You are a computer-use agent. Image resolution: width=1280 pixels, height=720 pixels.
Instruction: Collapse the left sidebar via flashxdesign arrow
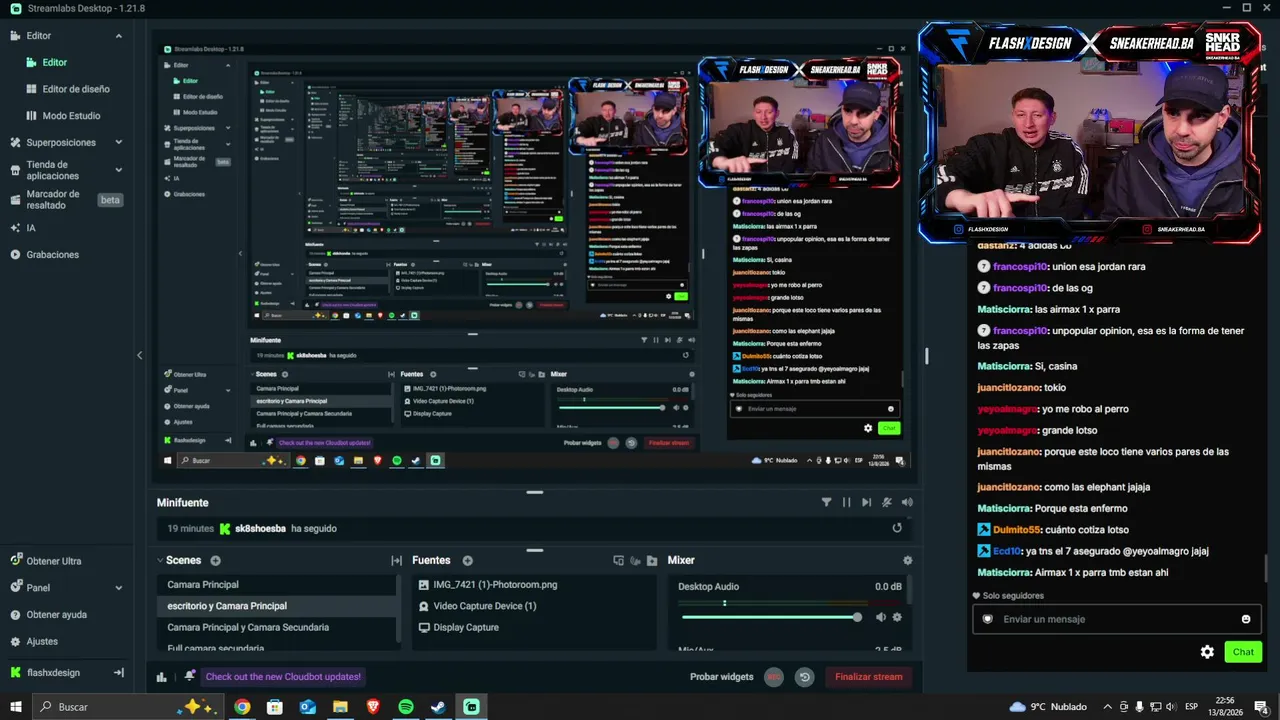(x=119, y=673)
